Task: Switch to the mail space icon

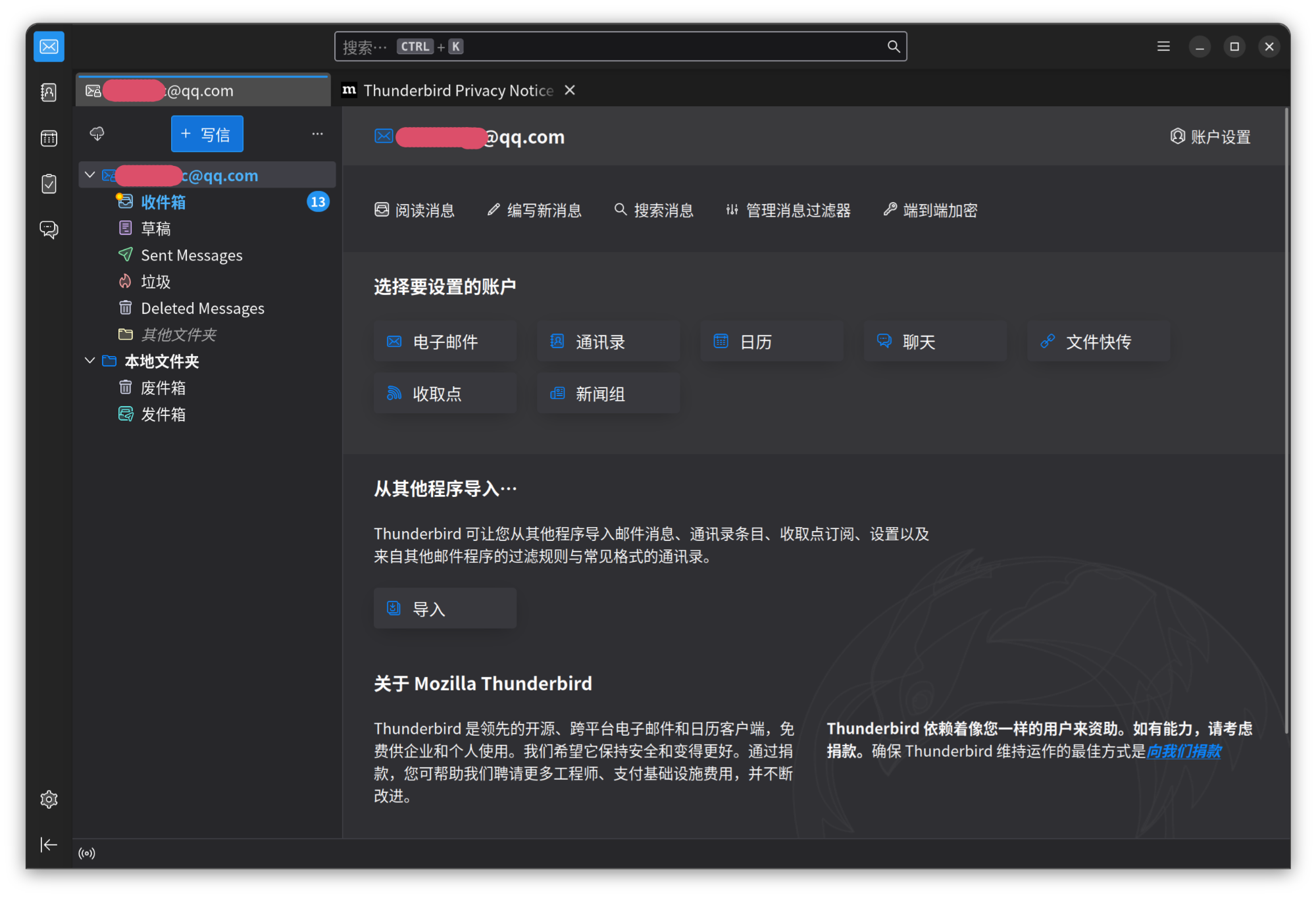Action: [49, 47]
